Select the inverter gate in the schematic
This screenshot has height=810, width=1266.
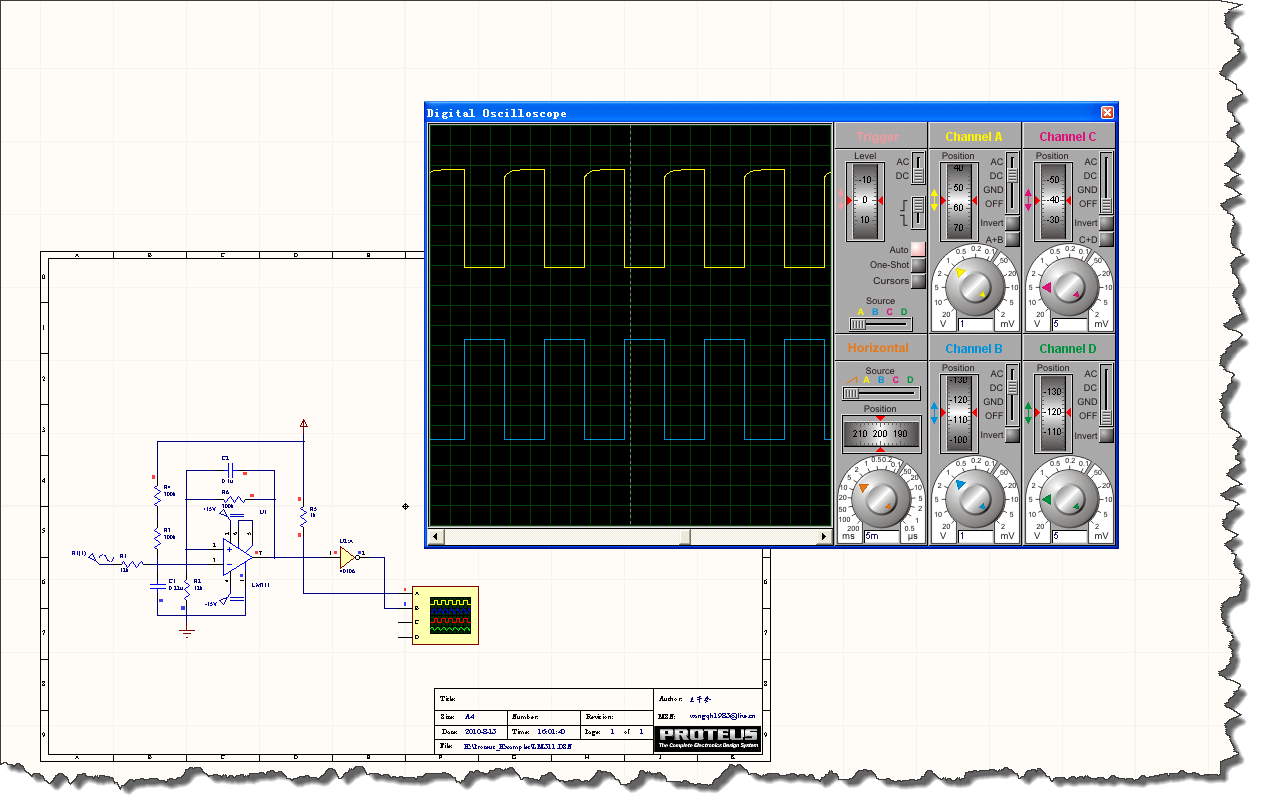click(x=347, y=558)
